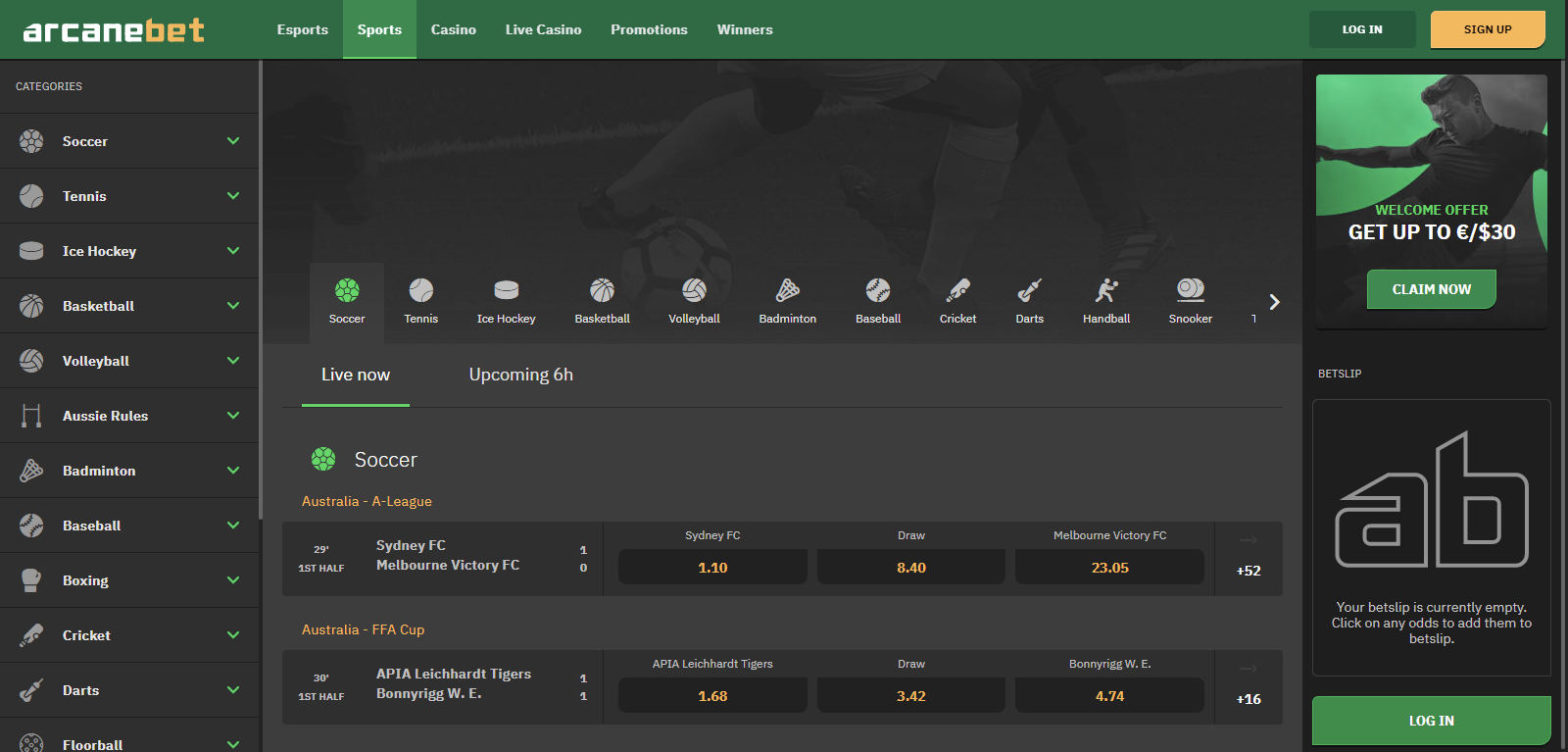Click the Basketball icon in sidebar
Image resolution: width=1568 pixels, height=752 pixels.
(31, 306)
